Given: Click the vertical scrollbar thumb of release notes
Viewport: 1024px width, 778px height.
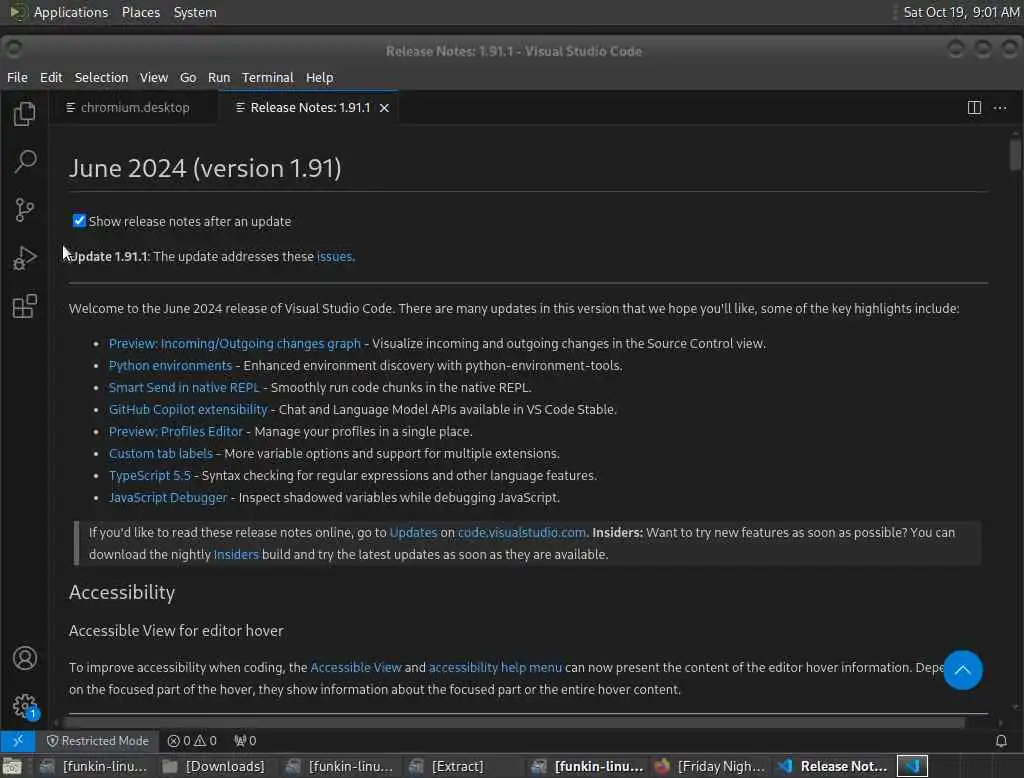Looking at the screenshot, I should click(x=1014, y=155).
